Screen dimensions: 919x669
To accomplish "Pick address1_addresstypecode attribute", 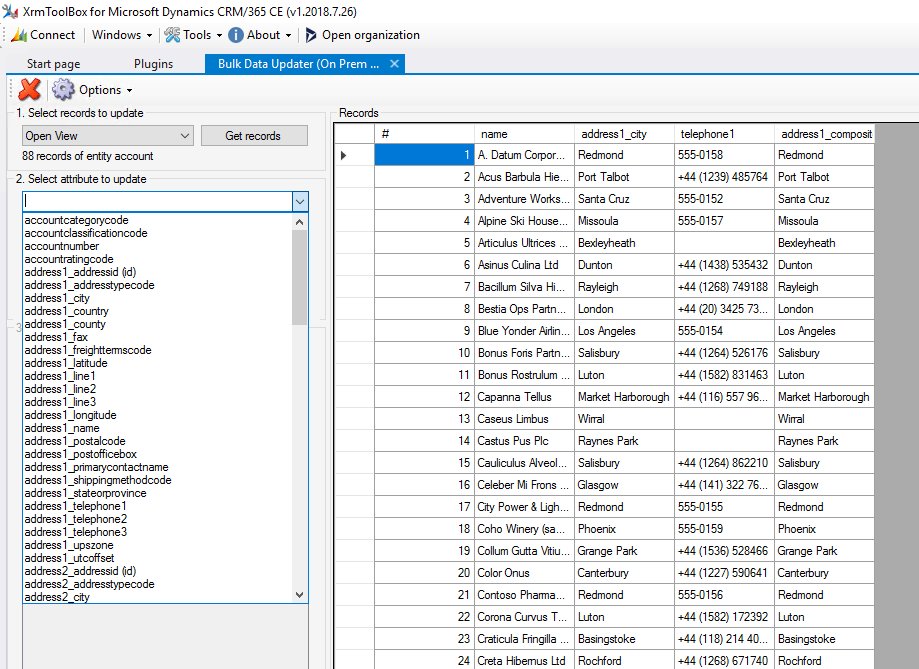I will (x=89, y=285).
